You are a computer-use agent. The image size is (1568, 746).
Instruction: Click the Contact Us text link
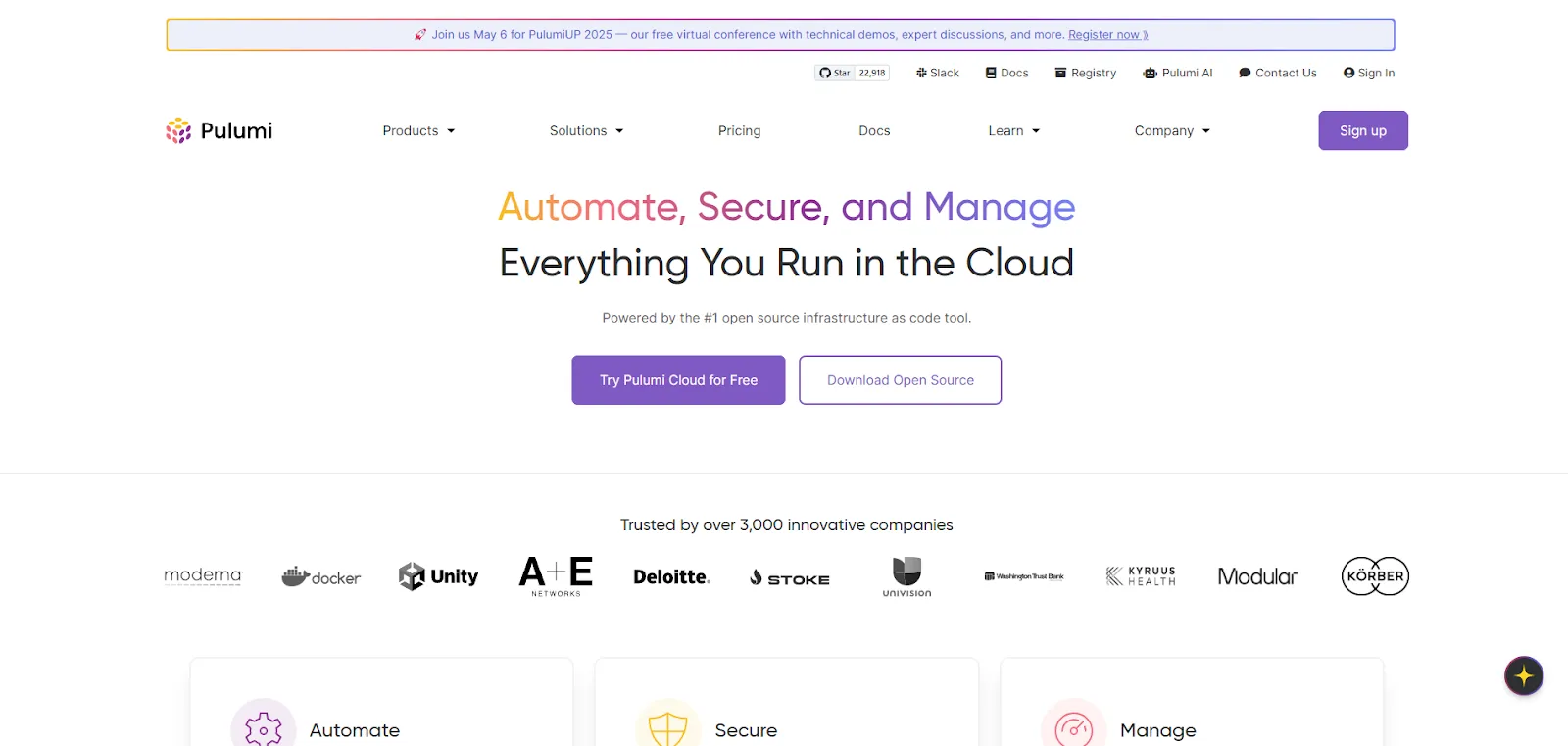[x=1286, y=73]
